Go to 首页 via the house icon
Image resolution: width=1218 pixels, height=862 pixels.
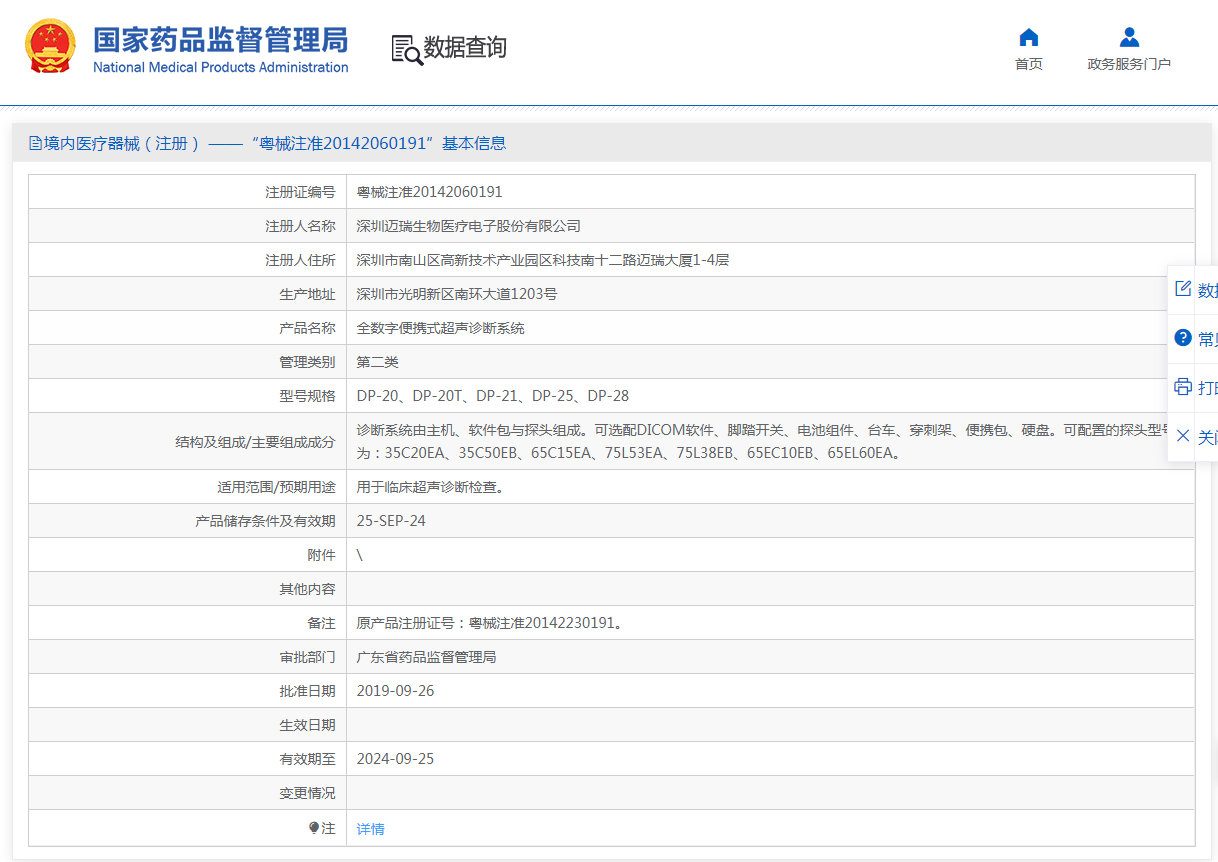pos(1028,38)
